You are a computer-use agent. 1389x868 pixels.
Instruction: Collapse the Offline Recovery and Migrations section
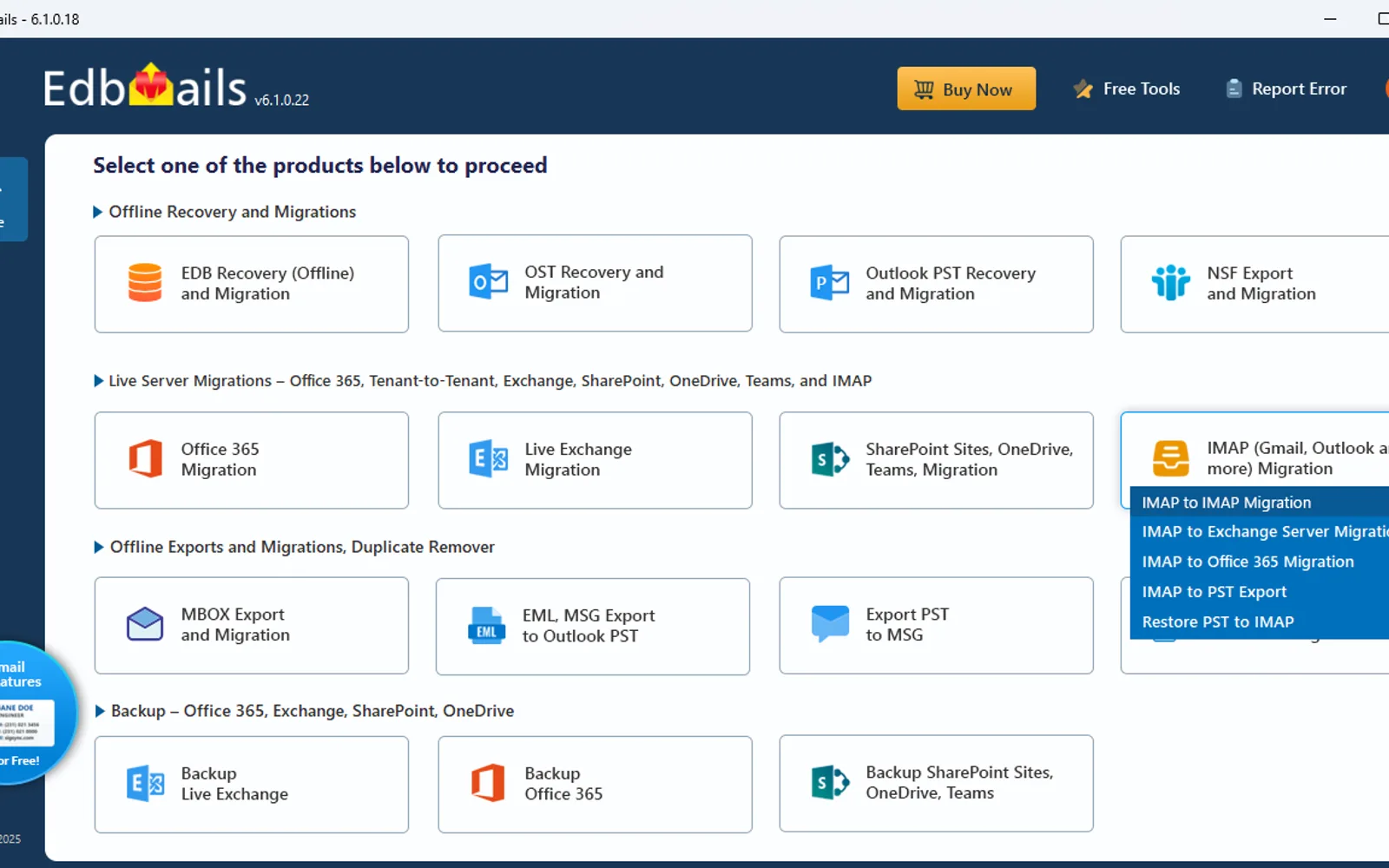[x=97, y=212]
